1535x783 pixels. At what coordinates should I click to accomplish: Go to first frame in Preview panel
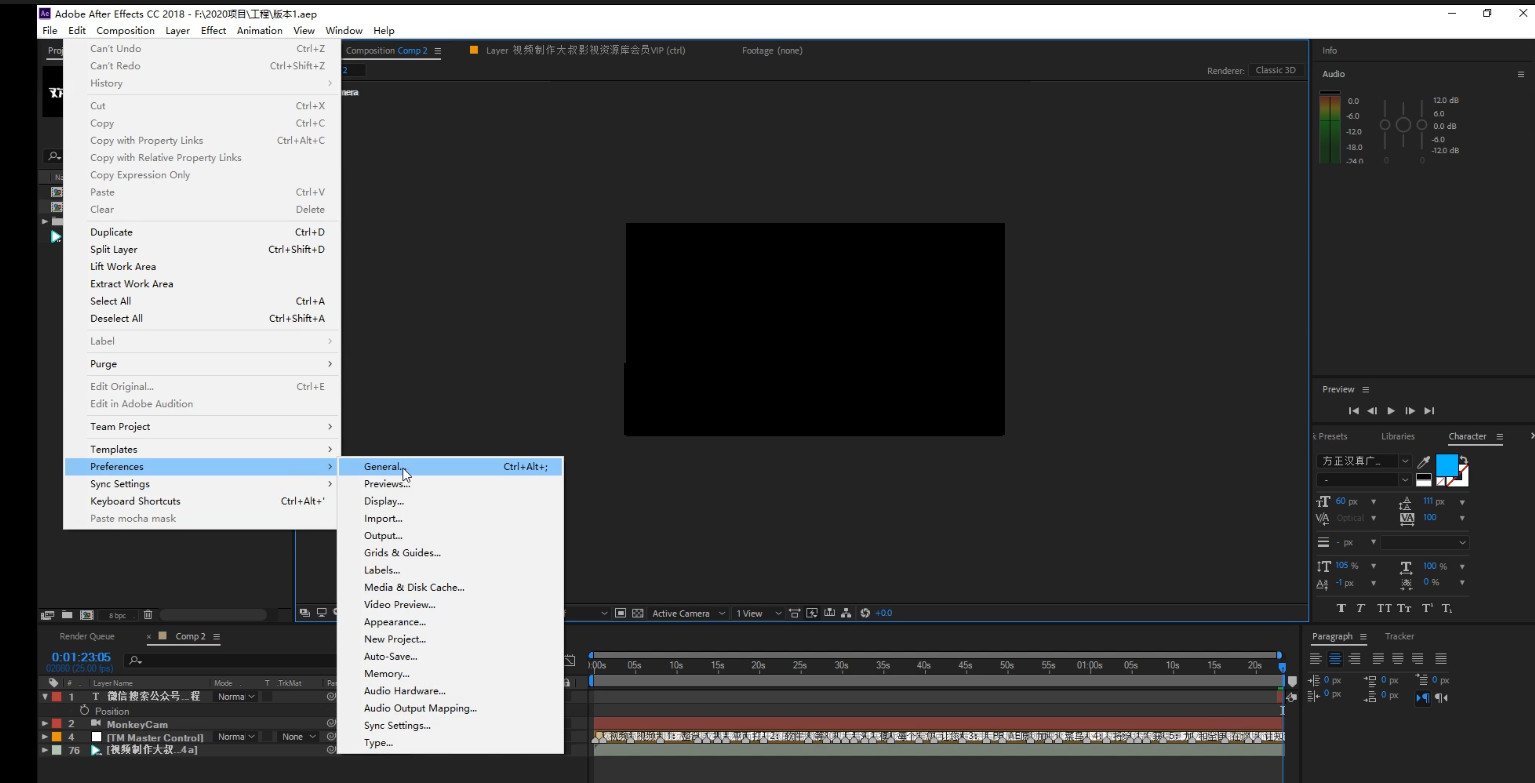coord(1354,411)
